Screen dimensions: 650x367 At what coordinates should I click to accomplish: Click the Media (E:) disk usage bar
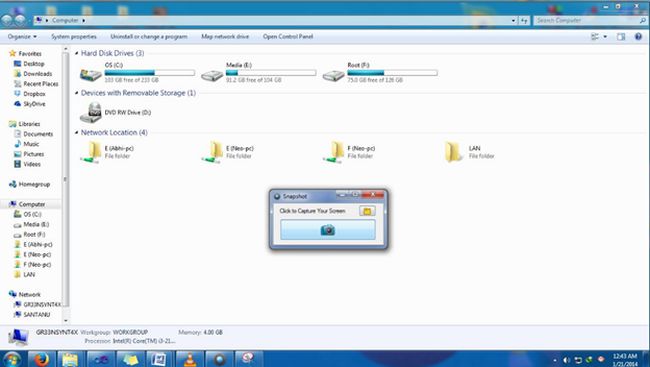click(271, 73)
